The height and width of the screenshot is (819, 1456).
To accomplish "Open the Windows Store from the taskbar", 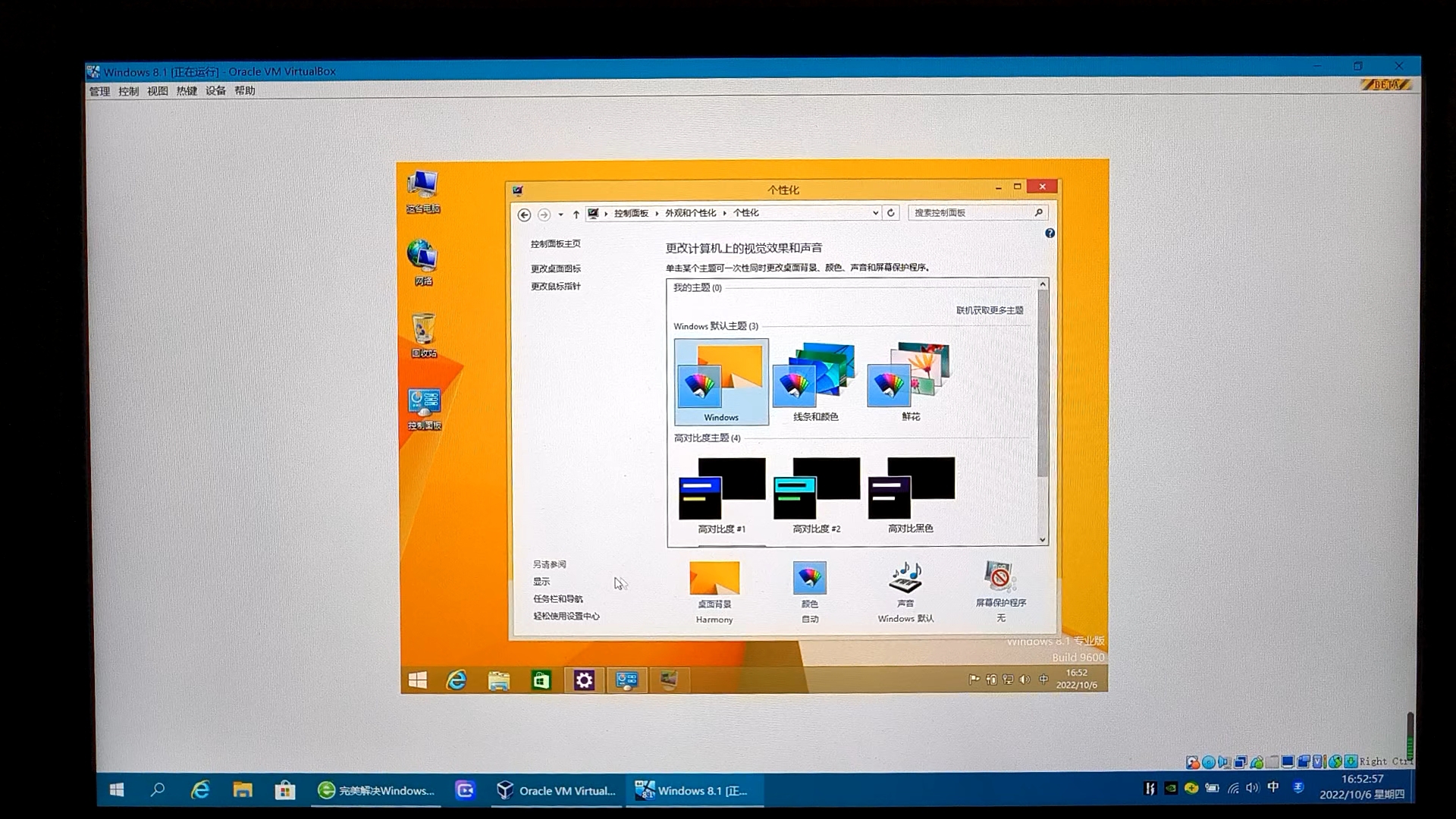I will click(x=541, y=680).
